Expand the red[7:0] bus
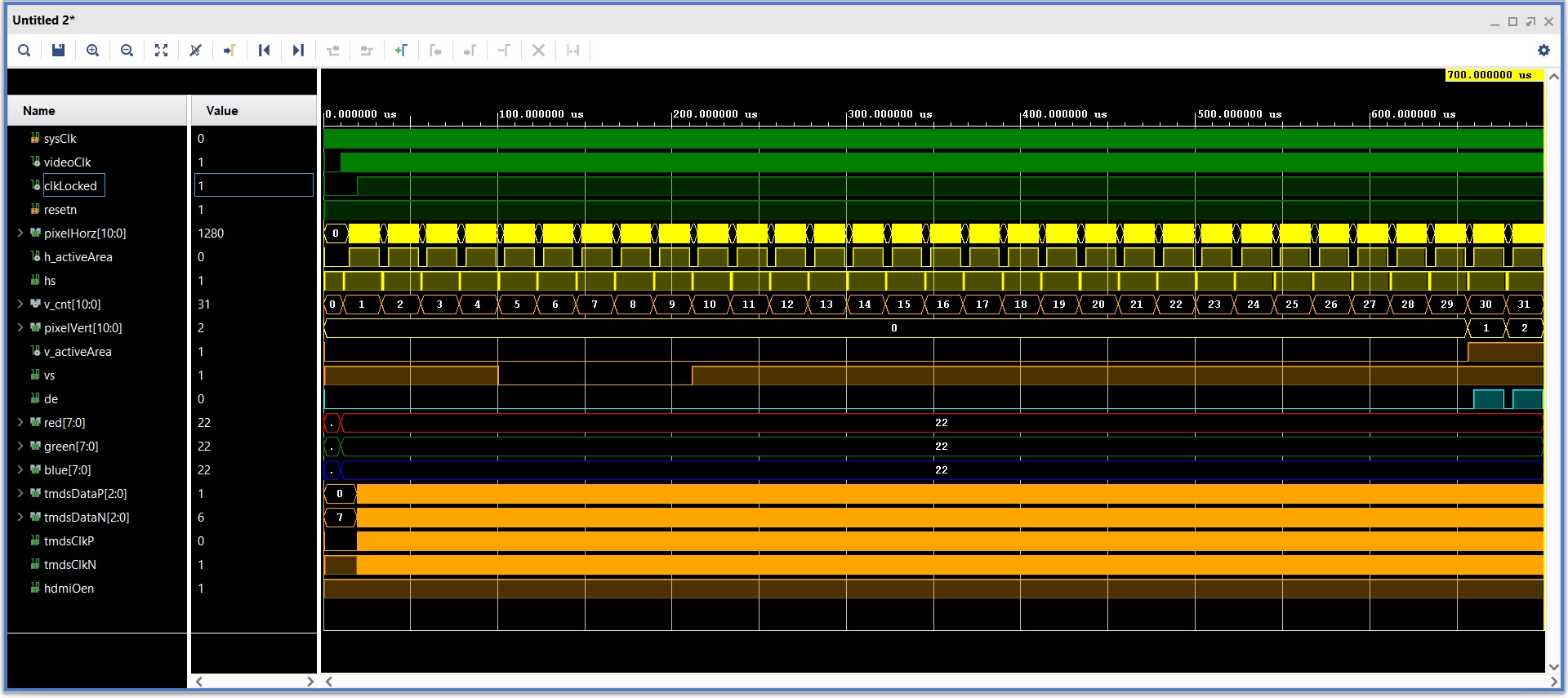Screen dimensions: 1568x698 (x=20, y=423)
